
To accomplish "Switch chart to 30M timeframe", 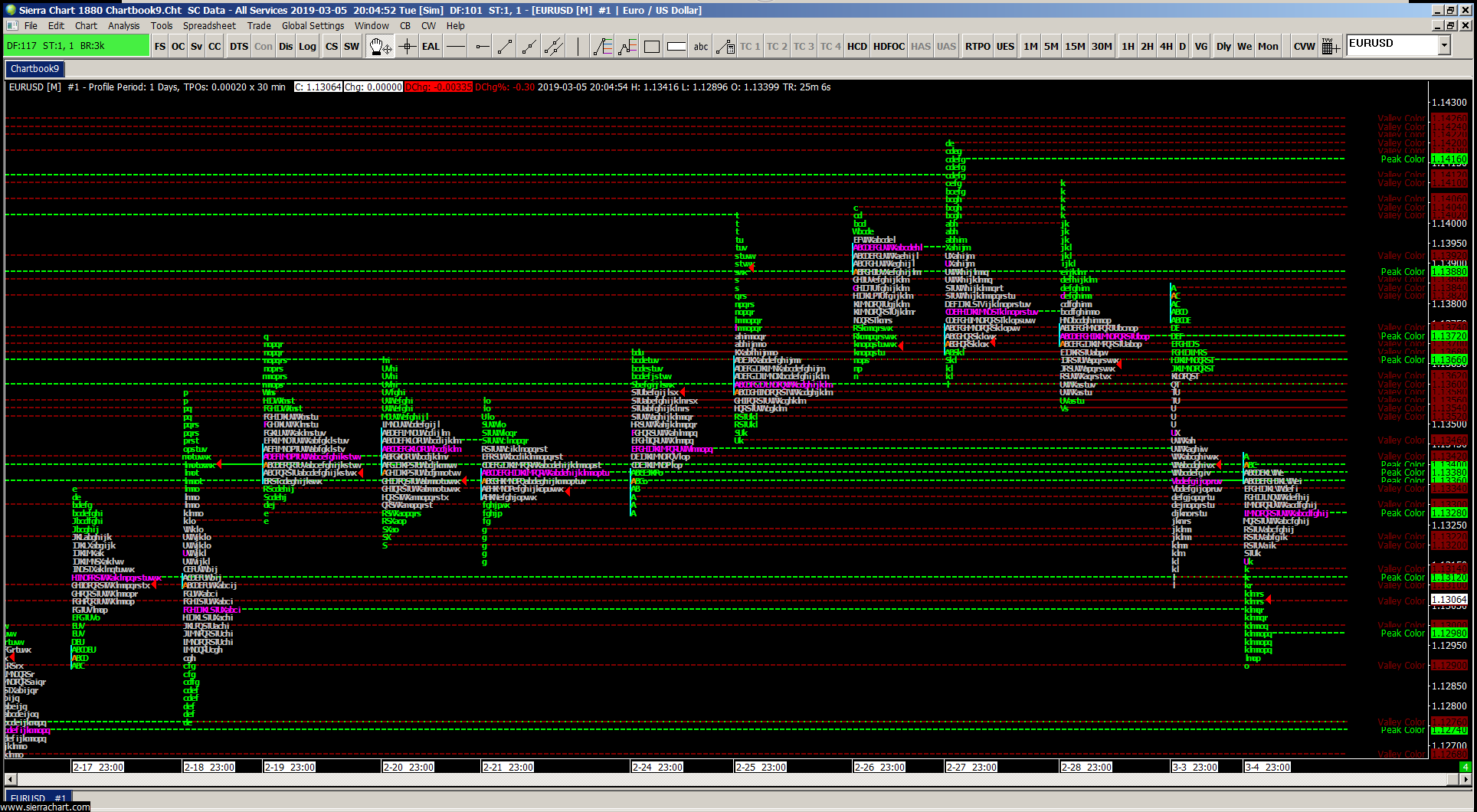I will point(1102,47).
